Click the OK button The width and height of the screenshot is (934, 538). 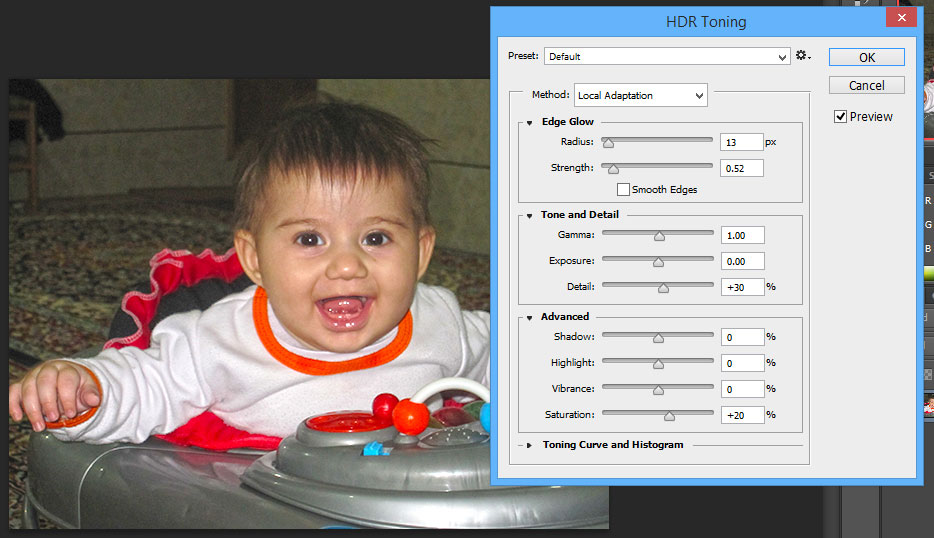click(866, 57)
